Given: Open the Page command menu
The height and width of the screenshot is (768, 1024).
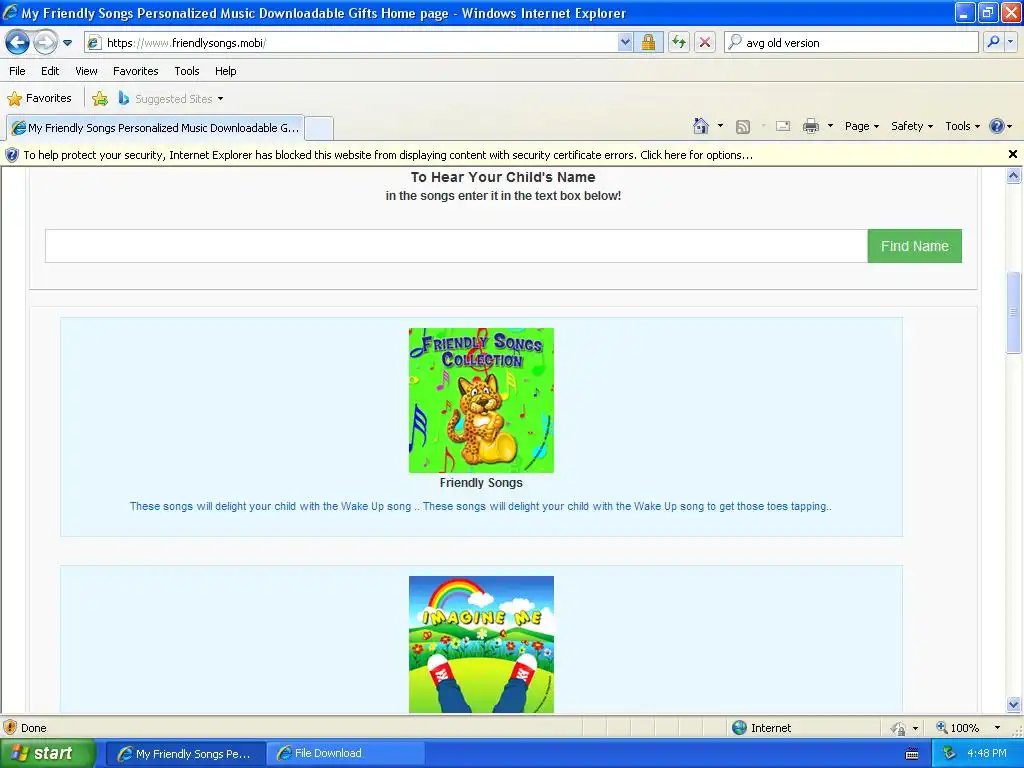Looking at the screenshot, I should (x=861, y=126).
